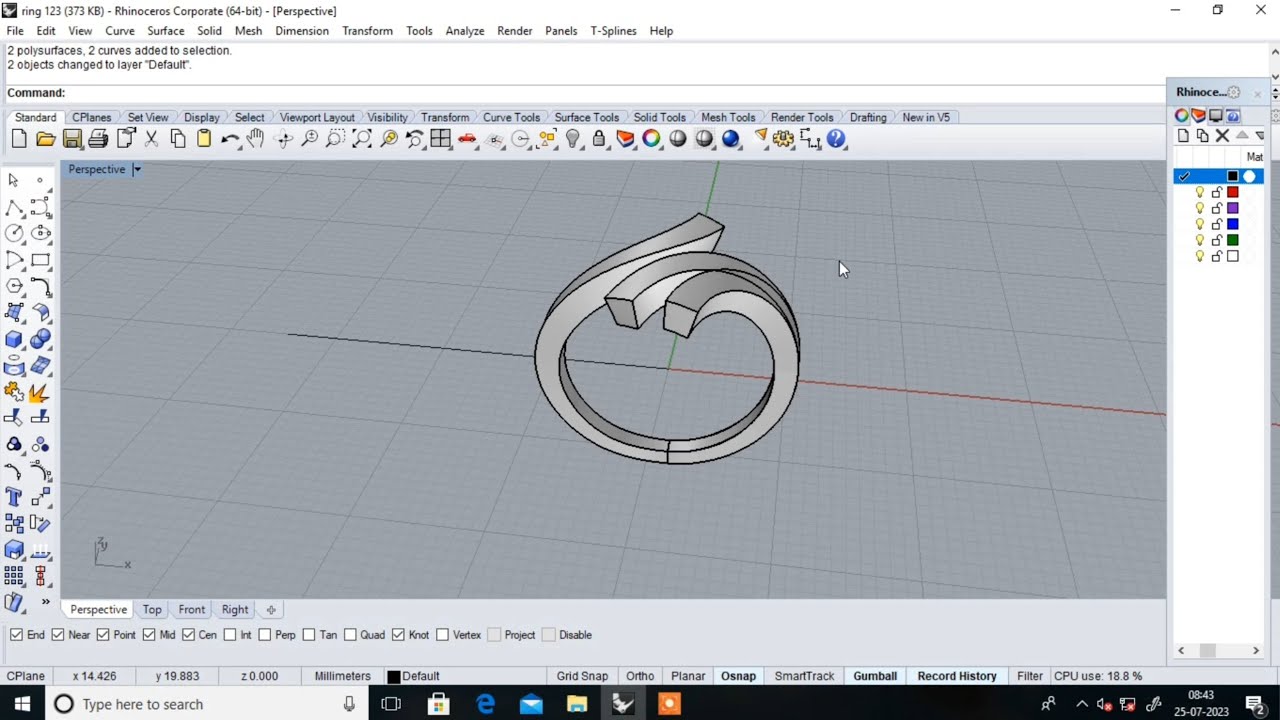The height and width of the screenshot is (720, 1280).
Task: Add a new viewport tab with plus icon
Action: pos(271,609)
